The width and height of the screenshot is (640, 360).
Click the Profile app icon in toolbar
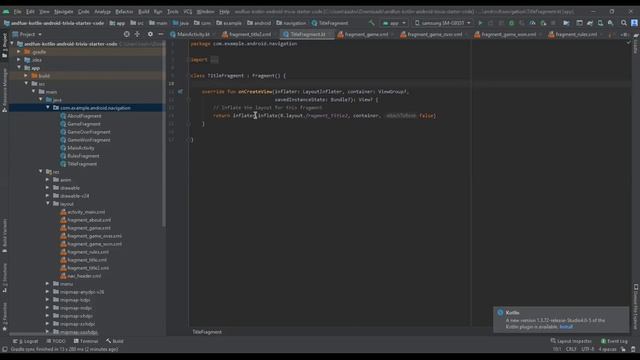tap(532, 23)
